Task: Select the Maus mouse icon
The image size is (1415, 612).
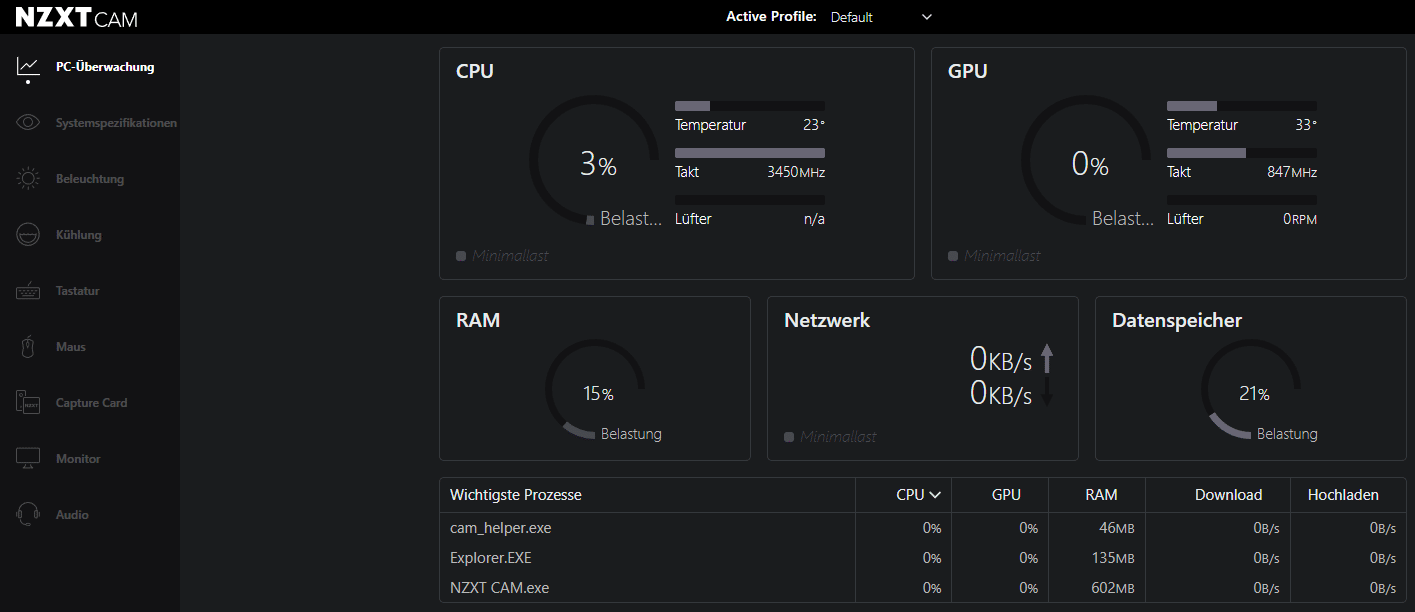Action: [28, 347]
